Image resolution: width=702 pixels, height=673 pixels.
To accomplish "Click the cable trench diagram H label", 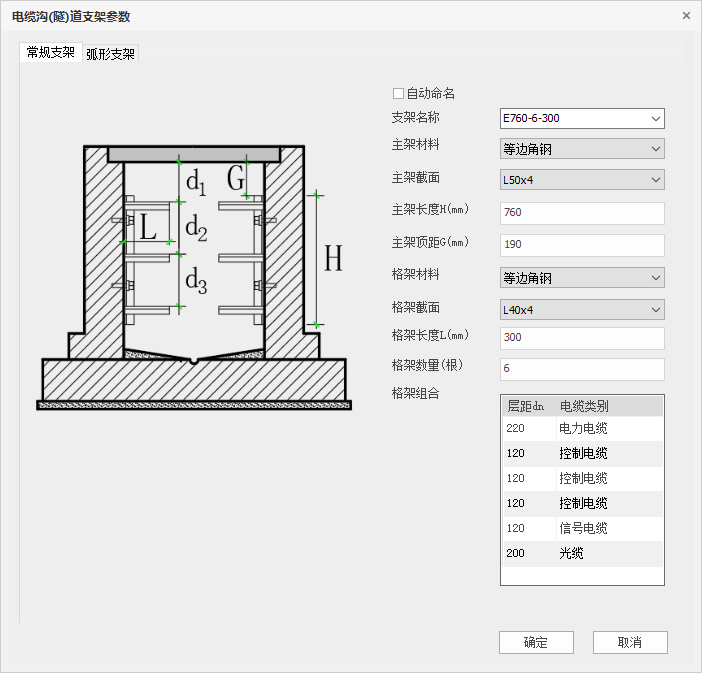I will (334, 258).
